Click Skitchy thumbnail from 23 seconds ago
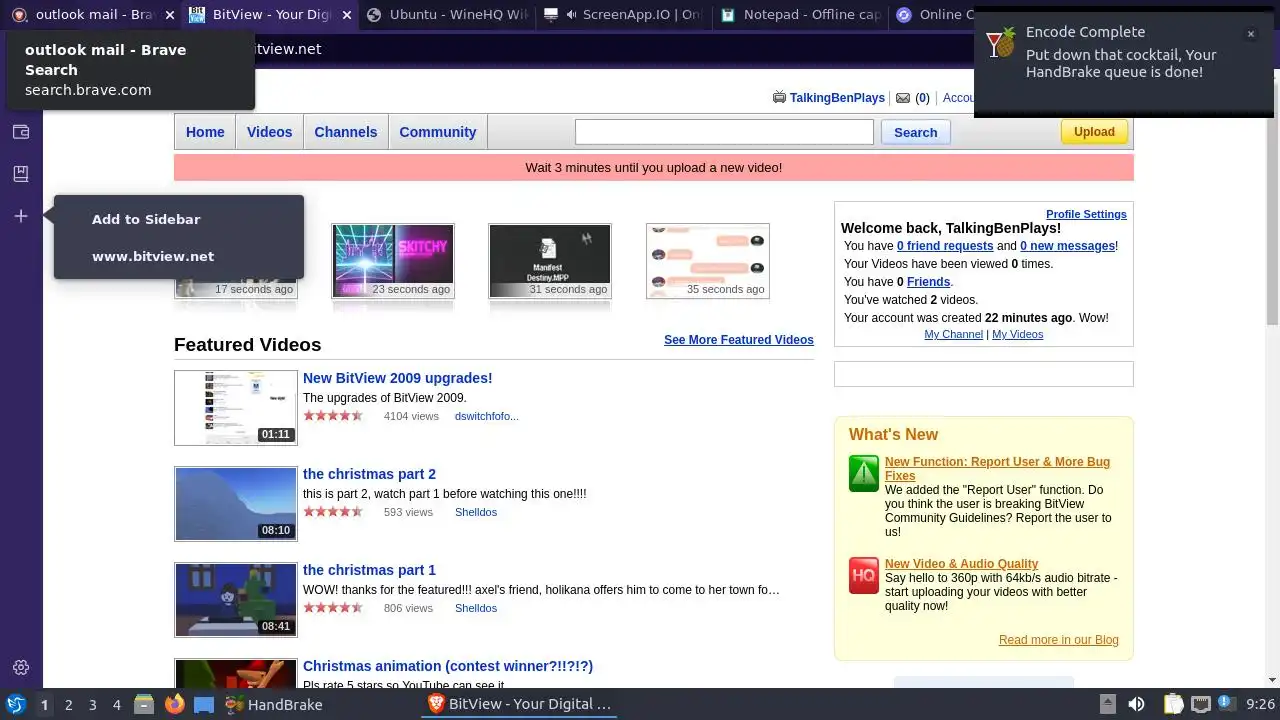The height and width of the screenshot is (720, 1280). pos(393,261)
